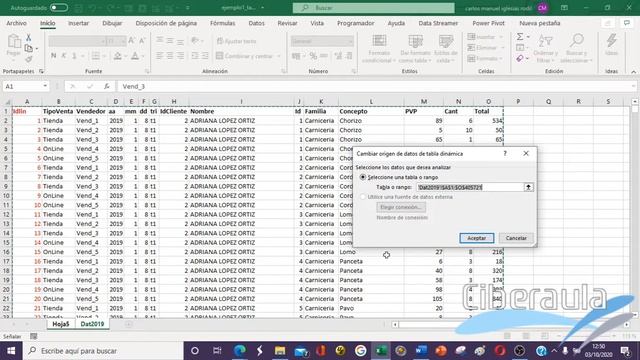Click the fill color bucket icon
This screenshot has width=640, height=360.
[x=118, y=56]
